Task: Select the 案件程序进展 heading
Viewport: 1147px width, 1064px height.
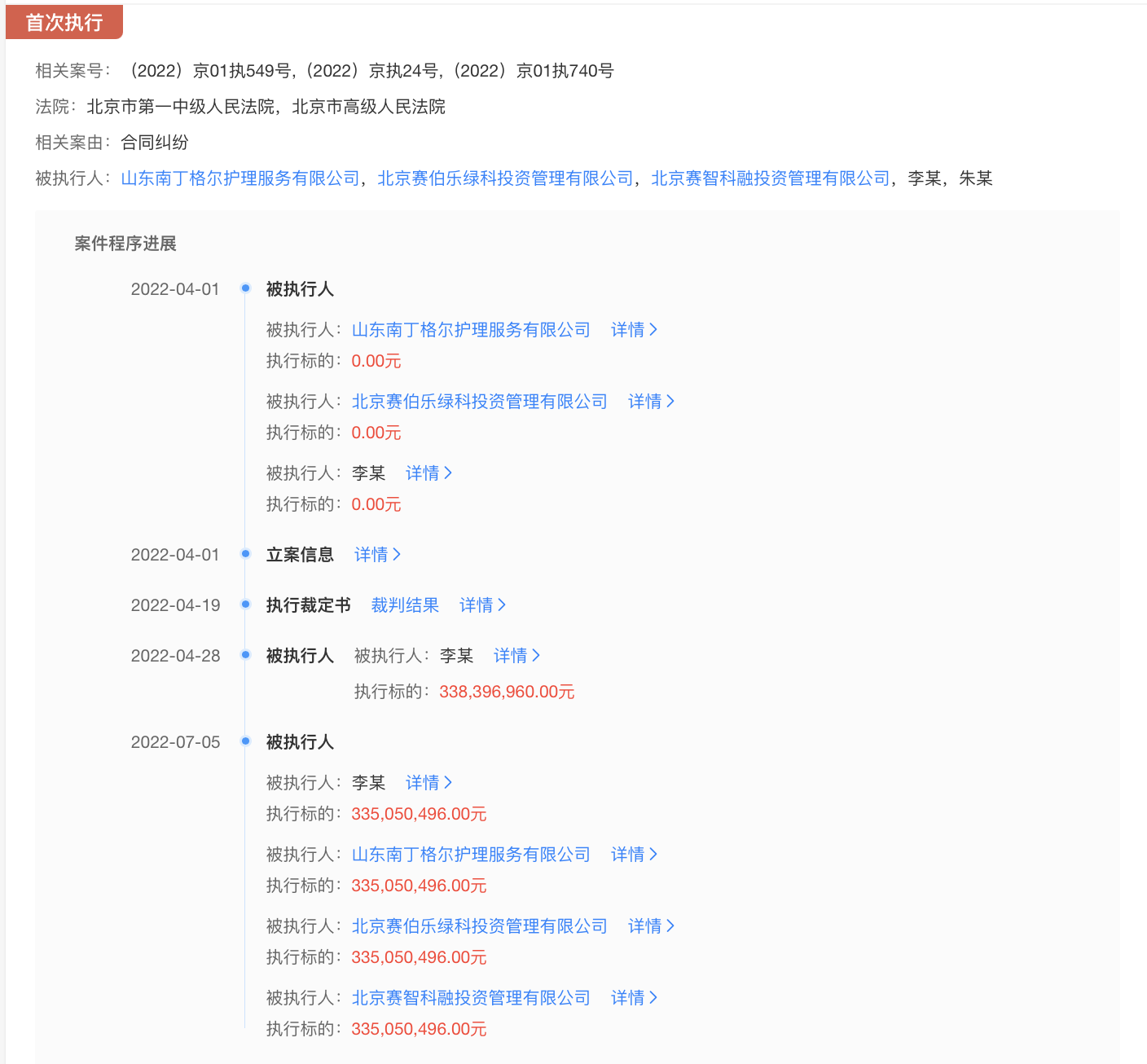Action: (125, 244)
